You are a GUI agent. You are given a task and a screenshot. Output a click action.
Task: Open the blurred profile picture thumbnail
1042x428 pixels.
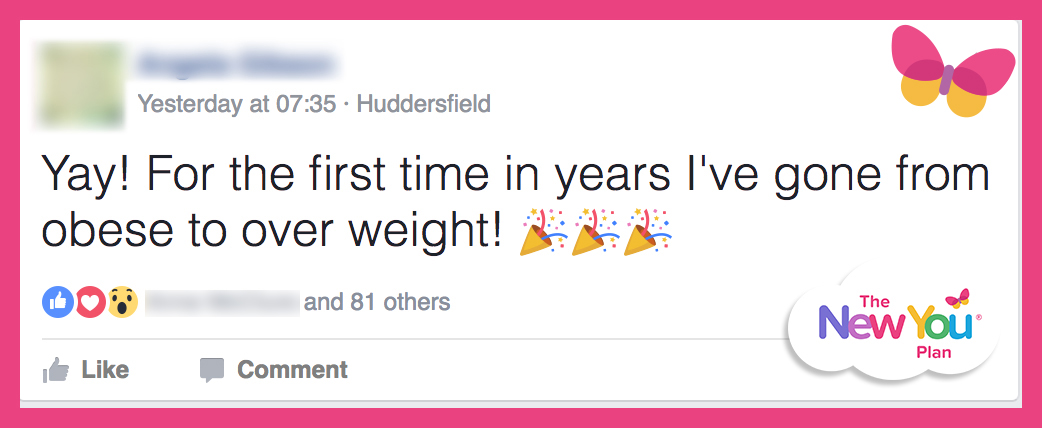click(x=81, y=84)
